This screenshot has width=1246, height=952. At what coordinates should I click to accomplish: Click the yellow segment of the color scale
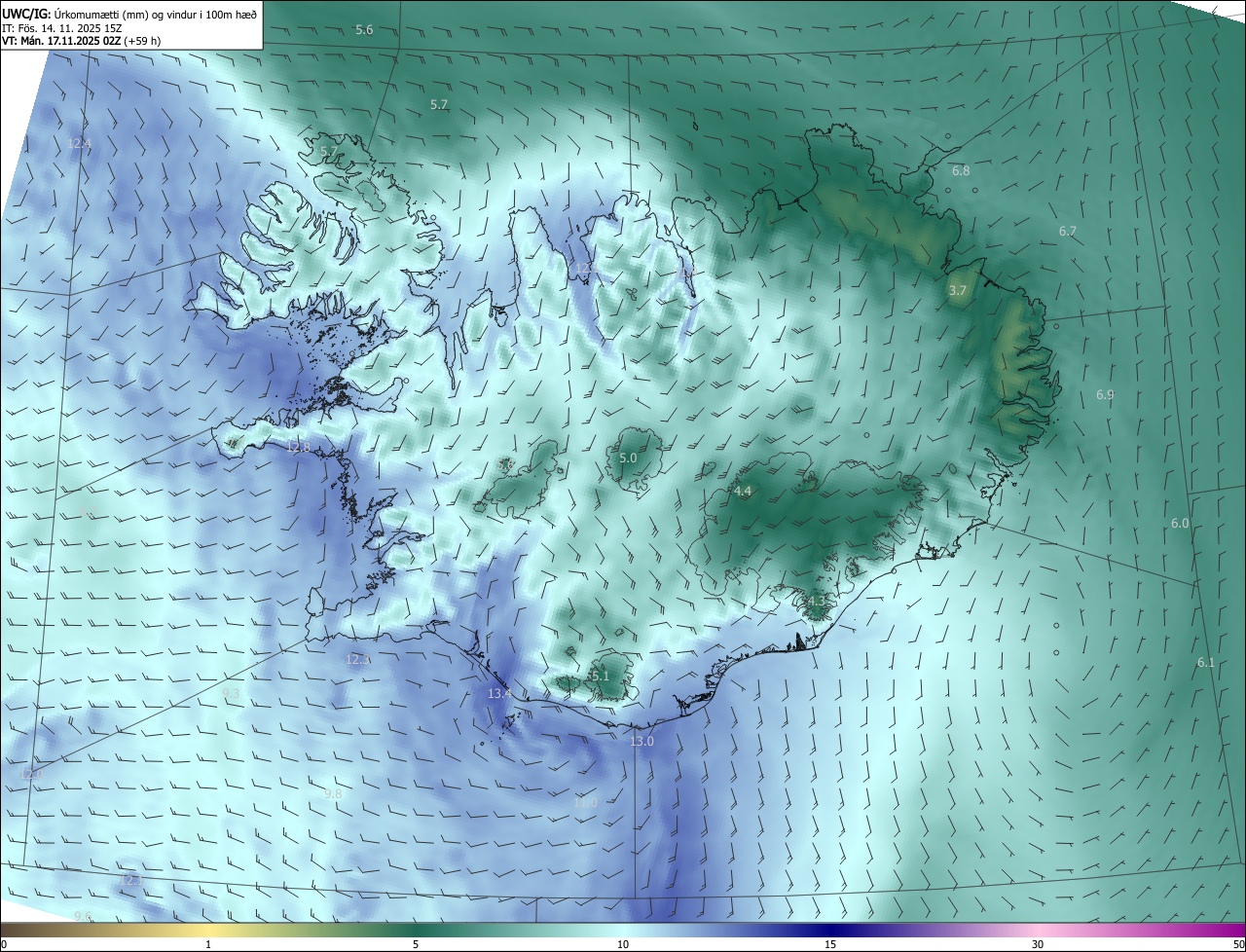pos(209,930)
